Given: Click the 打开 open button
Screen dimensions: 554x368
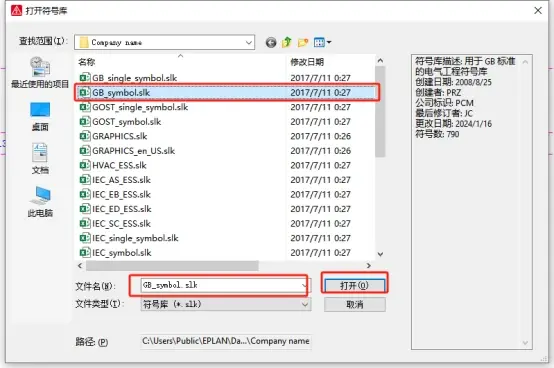Looking at the screenshot, I should pyautogui.click(x=354, y=285).
